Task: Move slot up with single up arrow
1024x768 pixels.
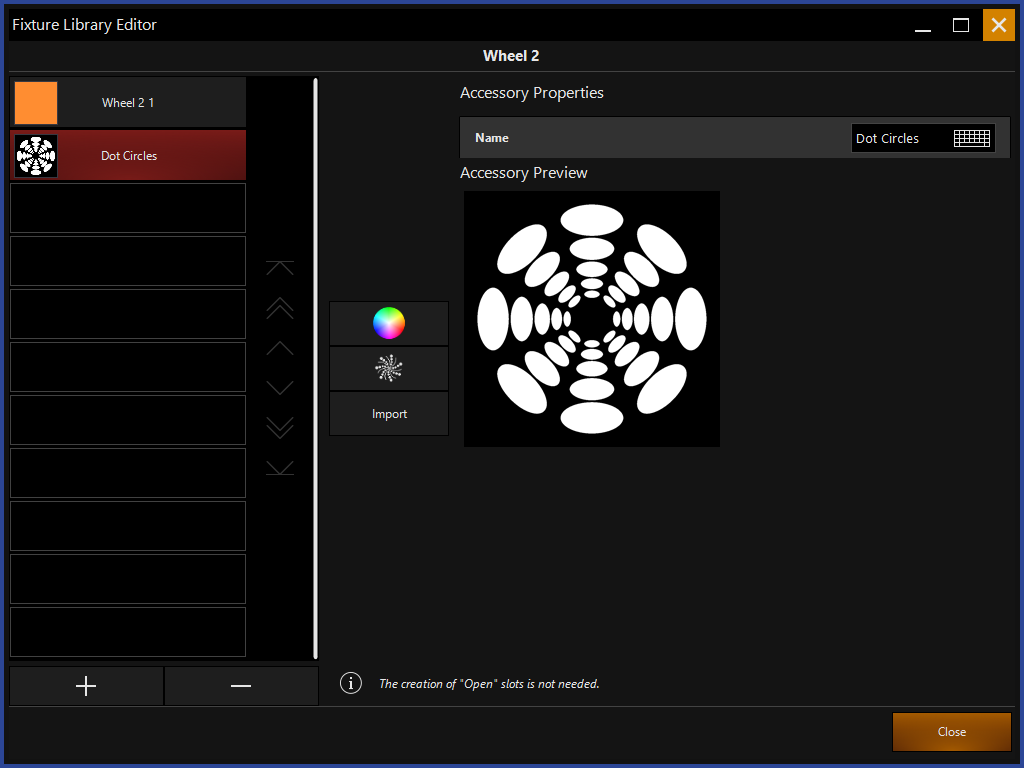Action: click(x=280, y=348)
